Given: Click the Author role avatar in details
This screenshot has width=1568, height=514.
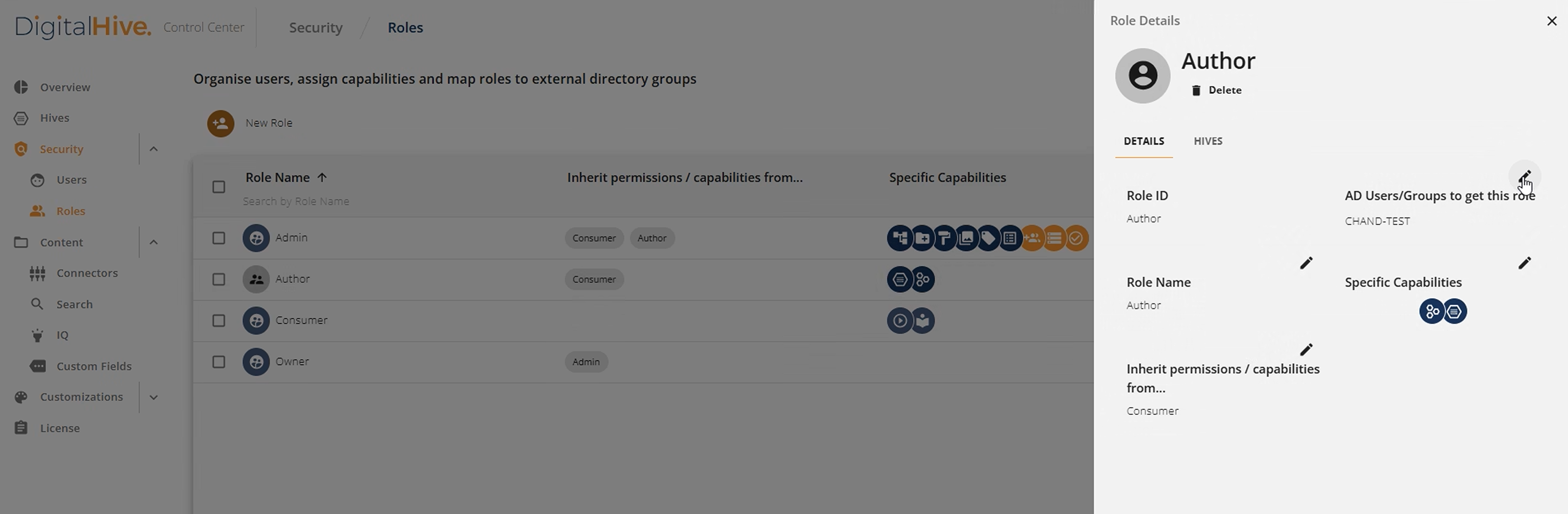Looking at the screenshot, I should (1142, 76).
